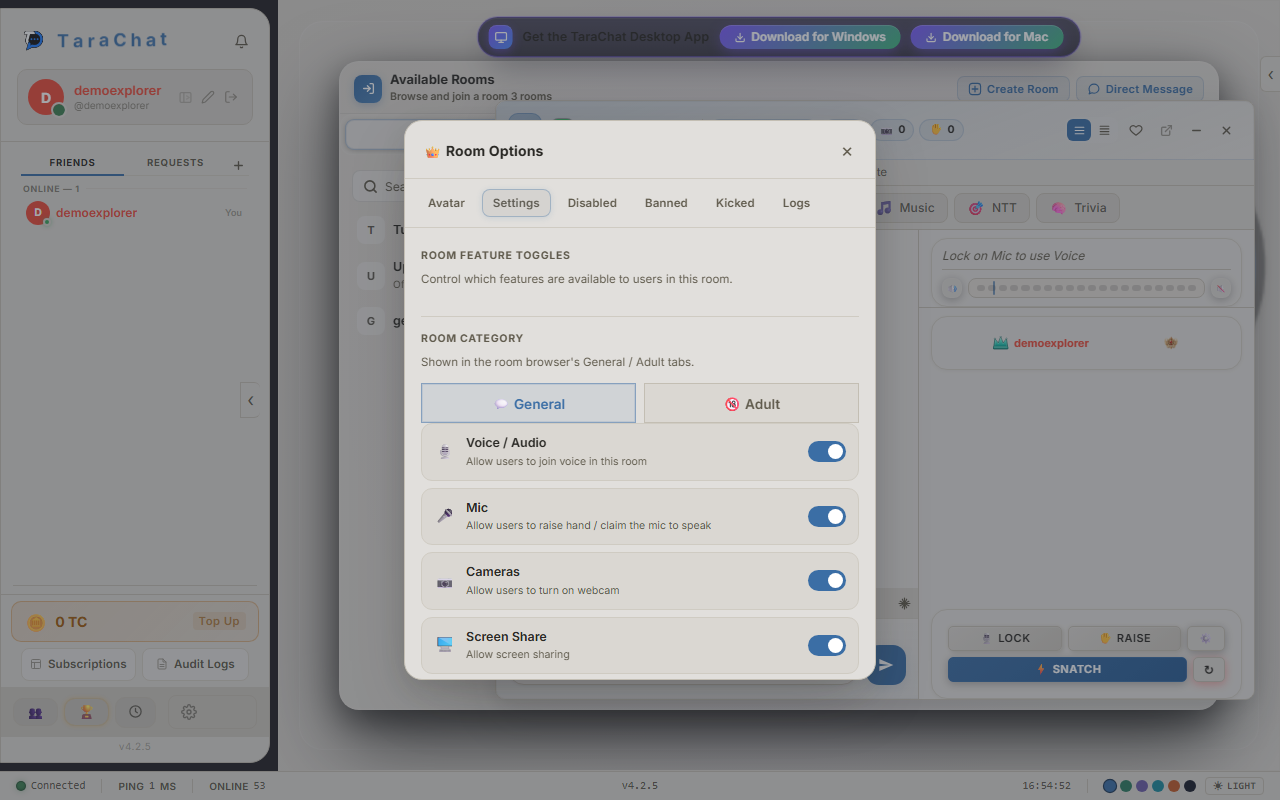
Task: Click the muted mic icon in voice panel
Action: pos(1220,288)
